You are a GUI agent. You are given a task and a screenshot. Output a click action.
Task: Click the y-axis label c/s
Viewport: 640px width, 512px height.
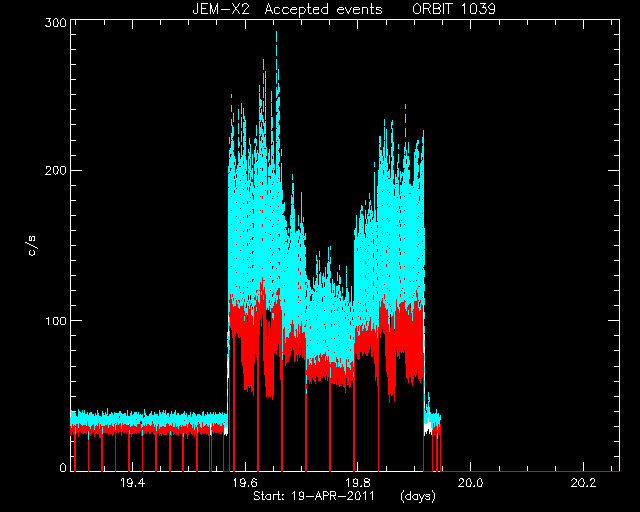pos(32,245)
